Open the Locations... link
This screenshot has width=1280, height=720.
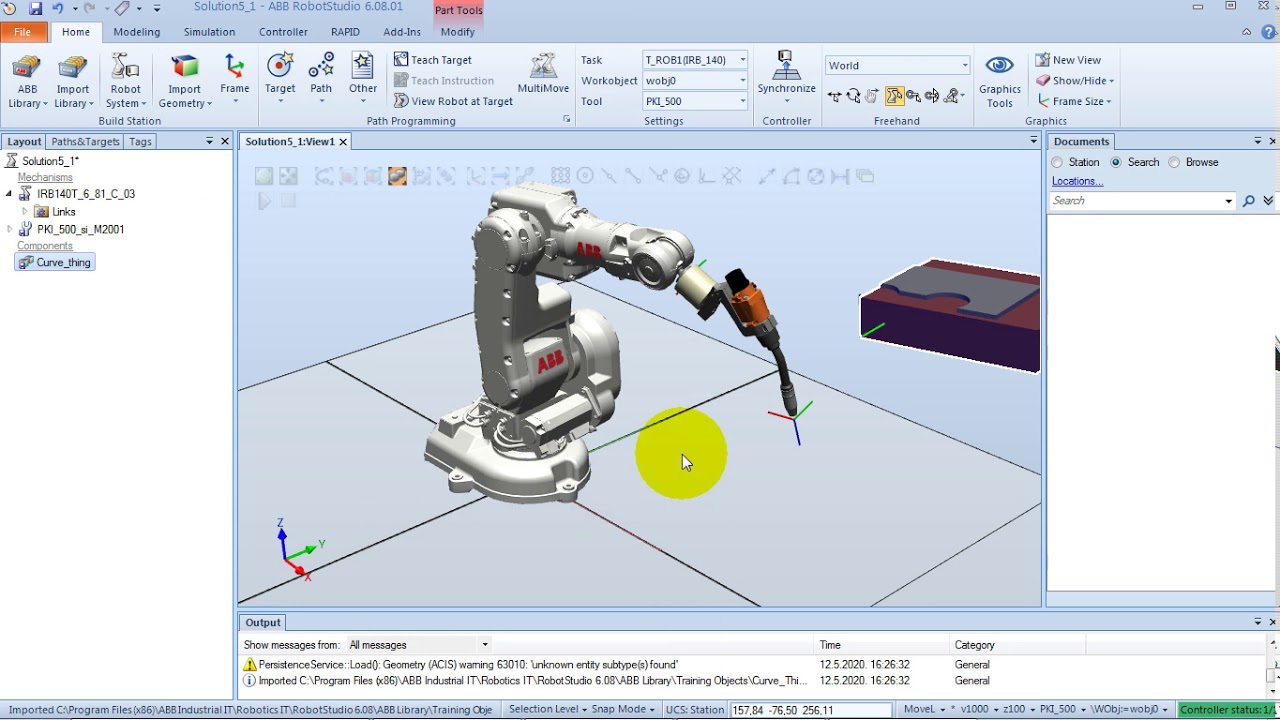tap(1077, 181)
